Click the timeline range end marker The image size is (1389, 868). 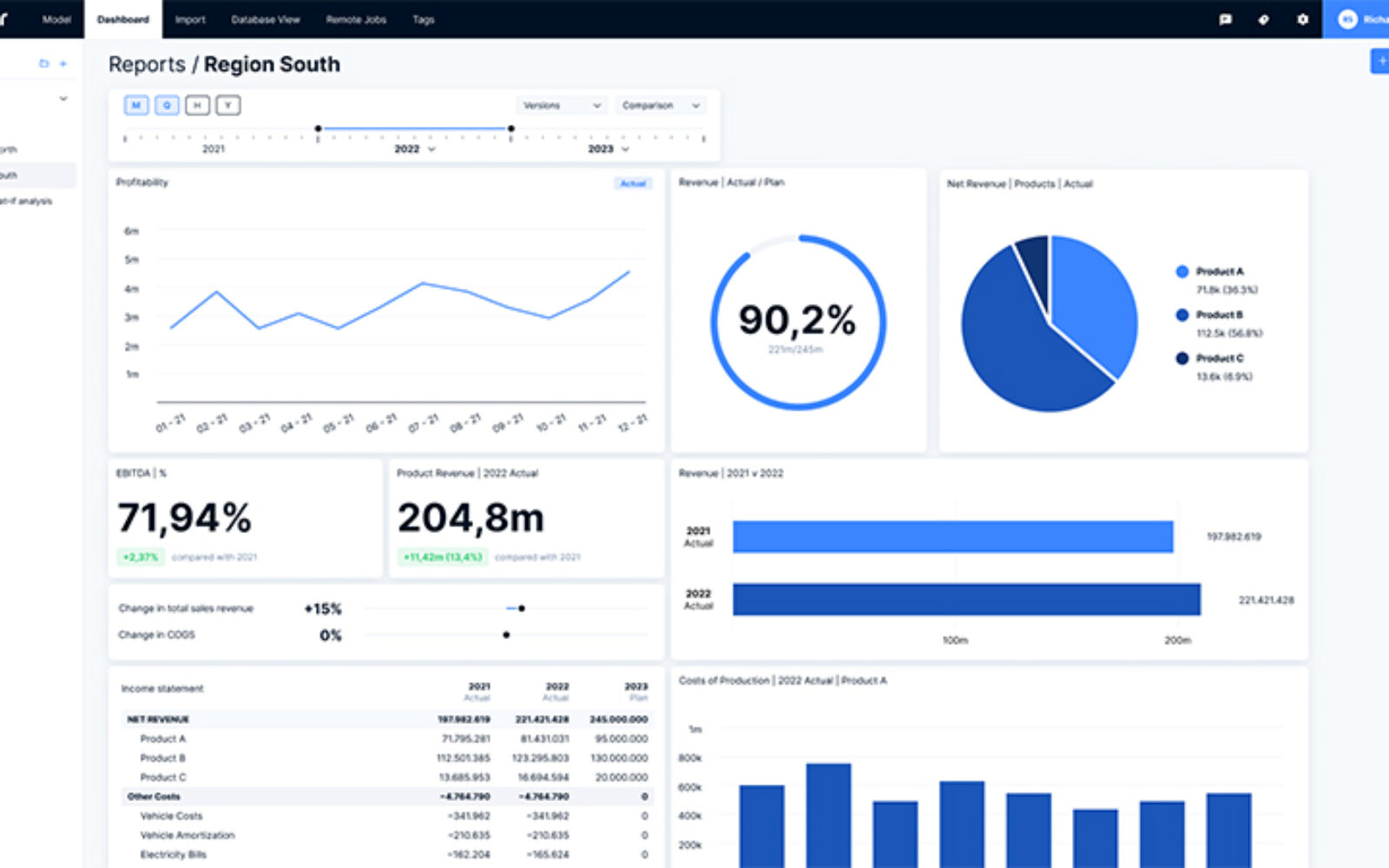pos(510,128)
